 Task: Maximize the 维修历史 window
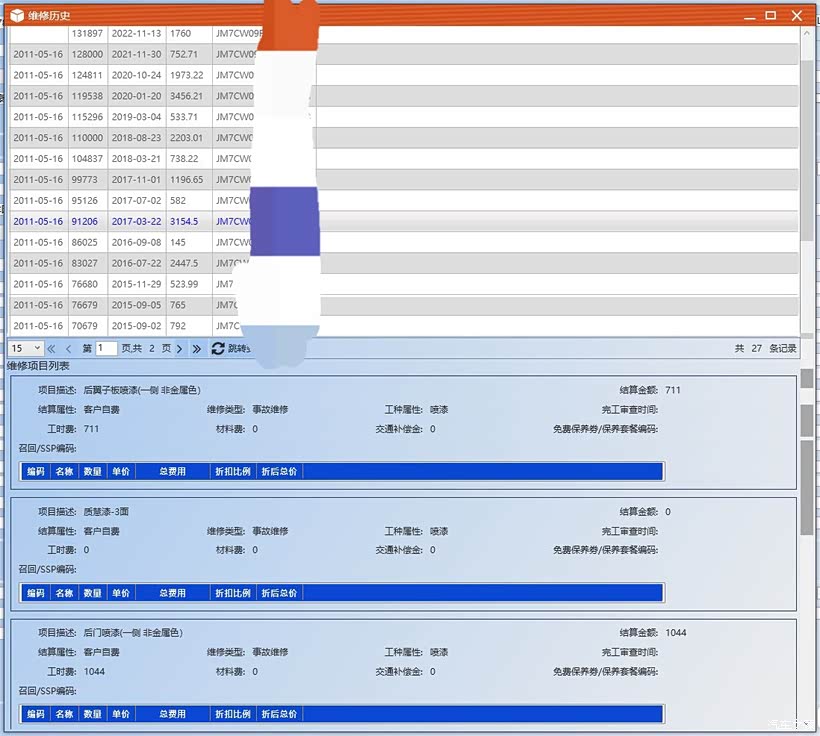770,15
